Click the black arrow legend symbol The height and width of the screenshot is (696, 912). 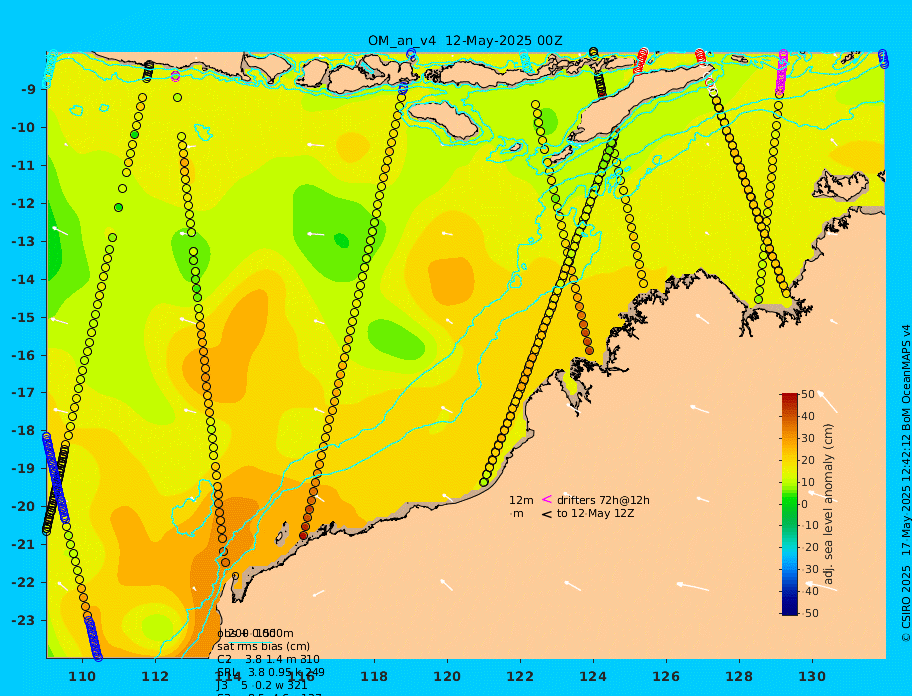[547, 514]
